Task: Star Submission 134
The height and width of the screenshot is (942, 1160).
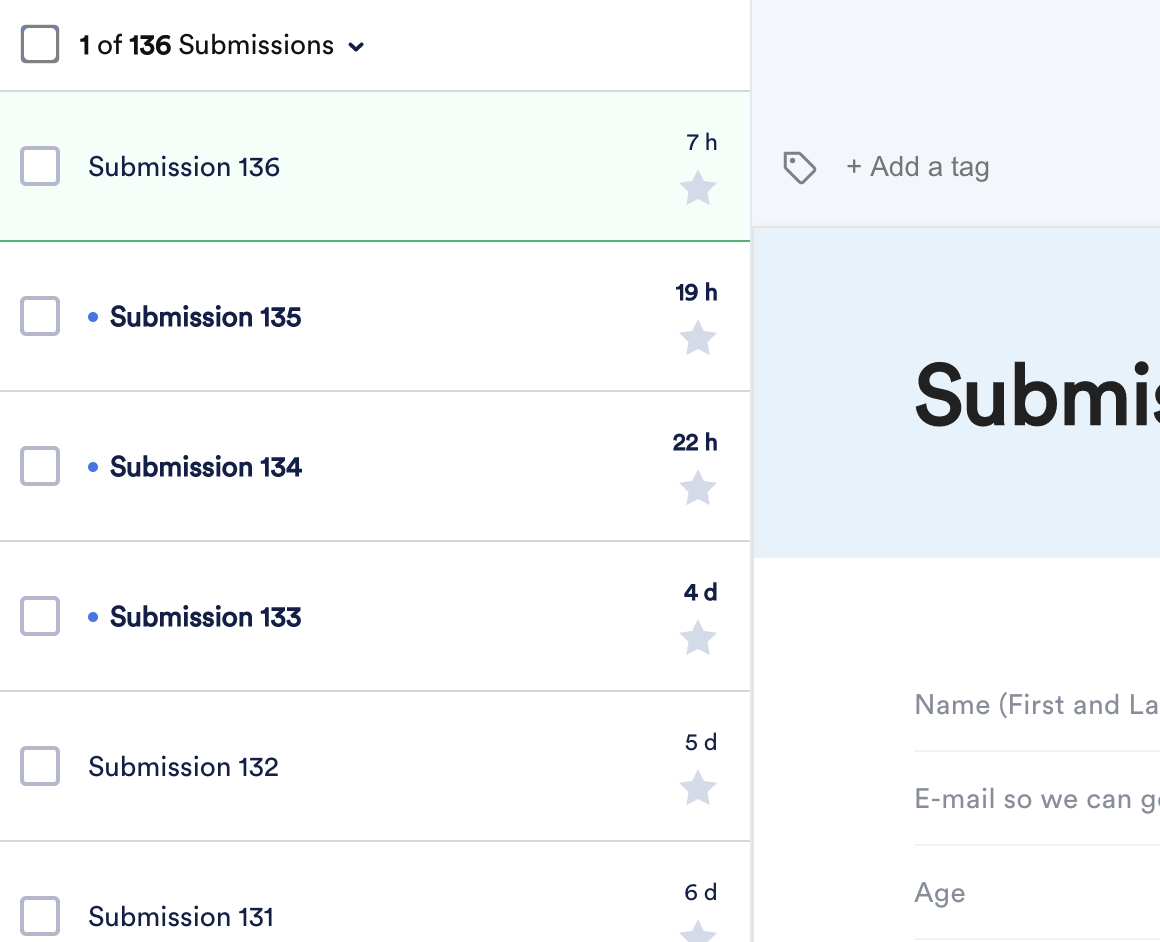Action: (698, 488)
